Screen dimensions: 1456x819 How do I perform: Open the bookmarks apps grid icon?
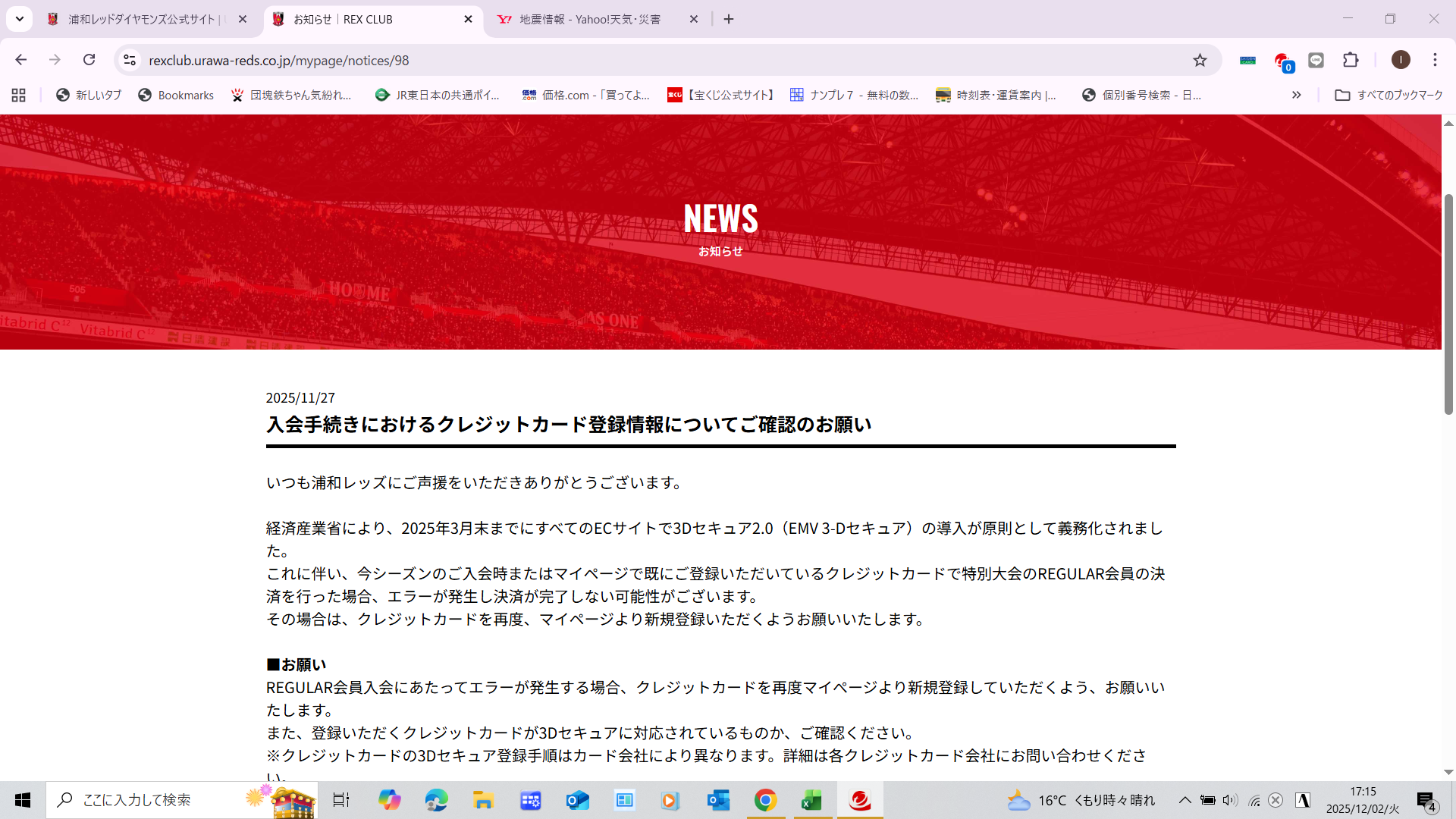coord(19,95)
